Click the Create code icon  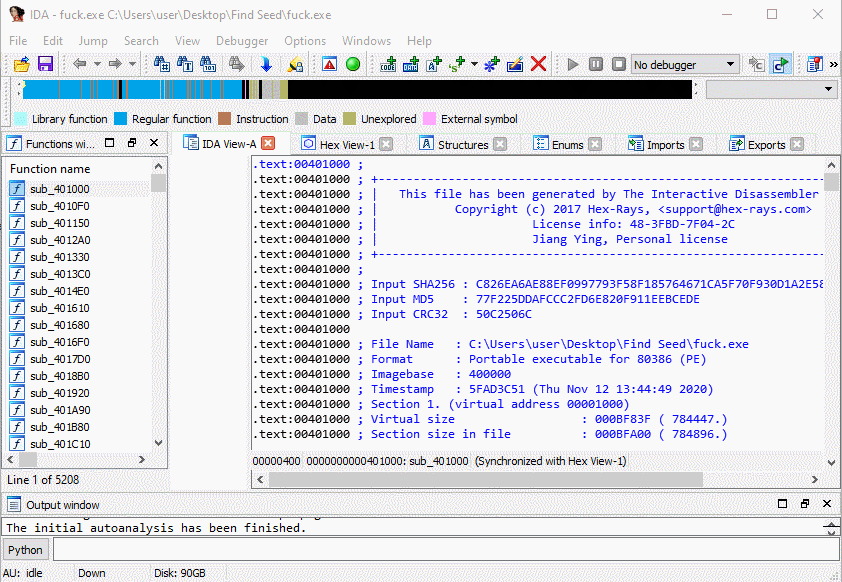(x=388, y=64)
